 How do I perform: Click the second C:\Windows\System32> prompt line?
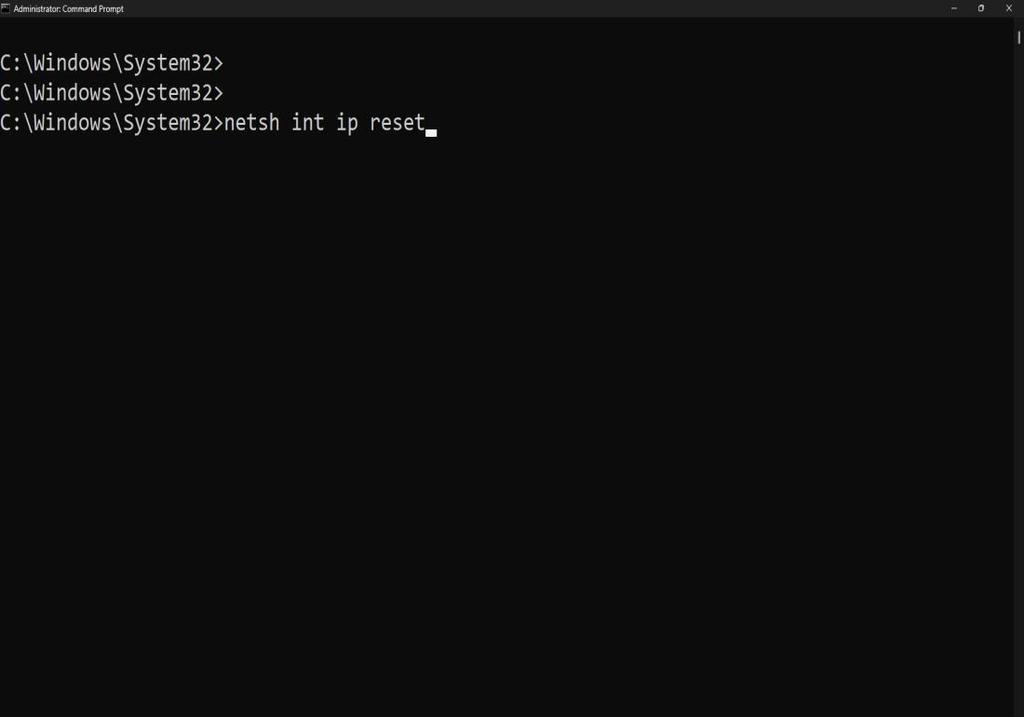tap(112, 93)
